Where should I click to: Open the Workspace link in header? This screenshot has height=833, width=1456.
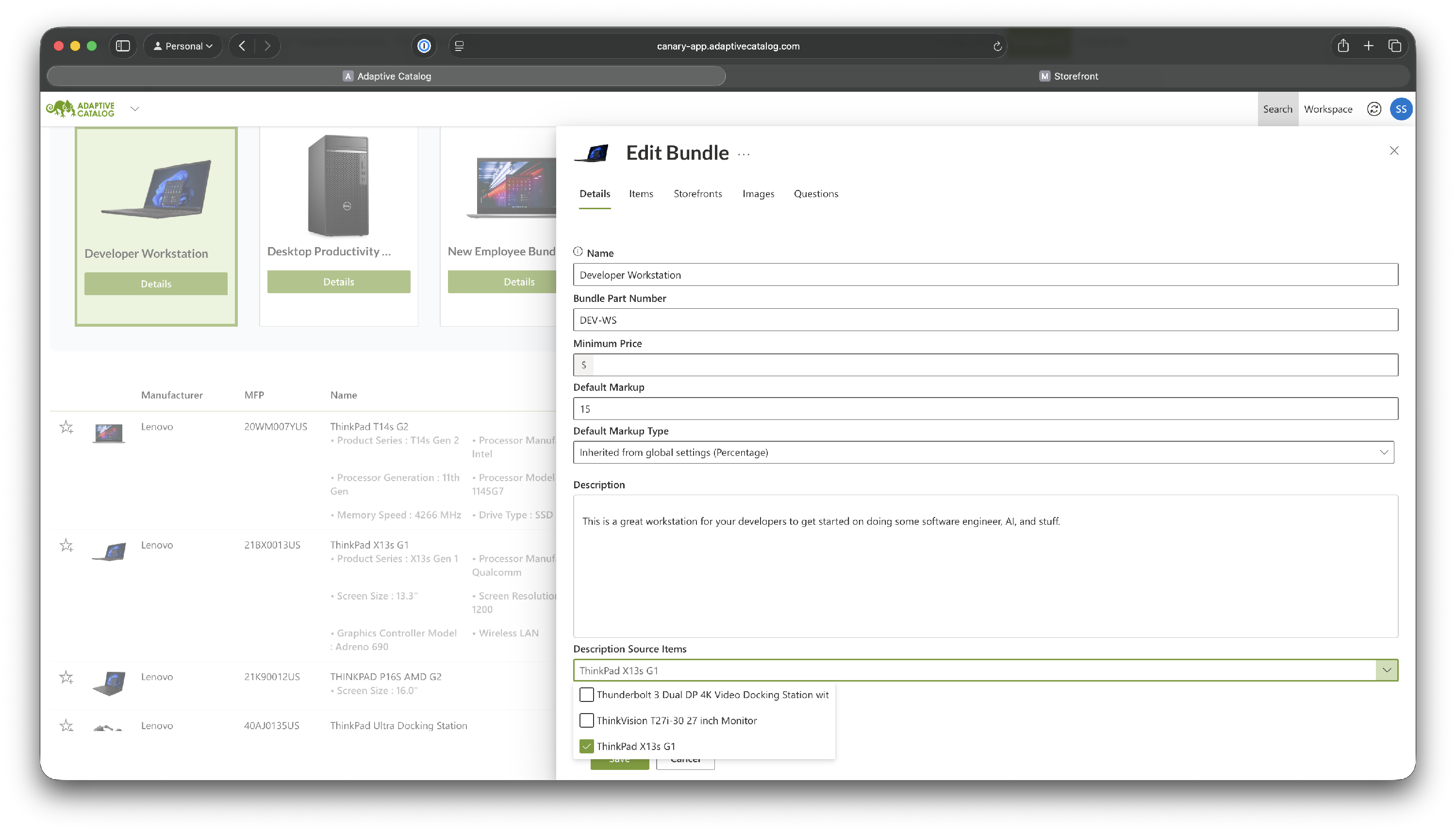click(x=1328, y=109)
